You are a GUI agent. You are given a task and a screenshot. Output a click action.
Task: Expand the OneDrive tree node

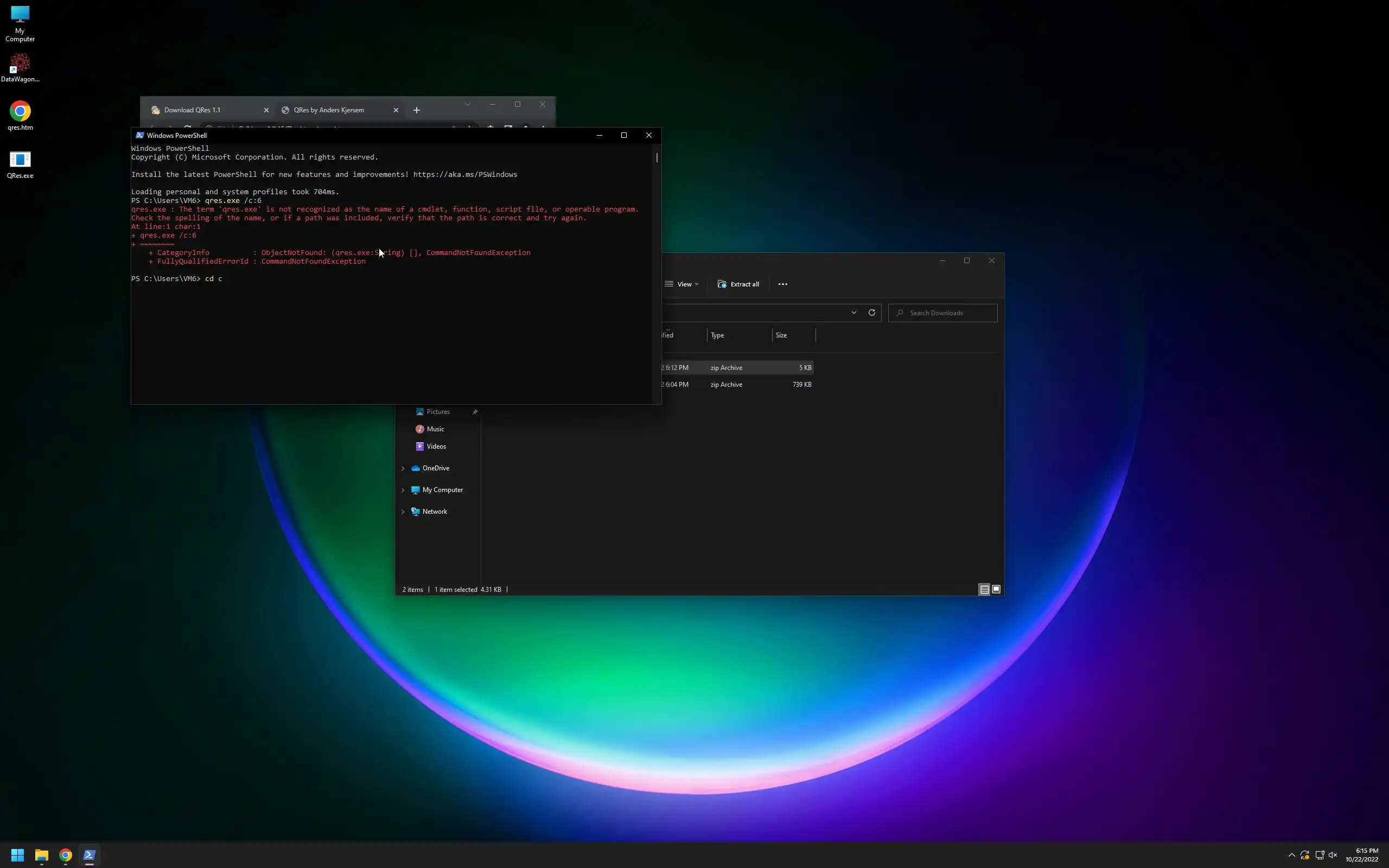click(x=403, y=468)
